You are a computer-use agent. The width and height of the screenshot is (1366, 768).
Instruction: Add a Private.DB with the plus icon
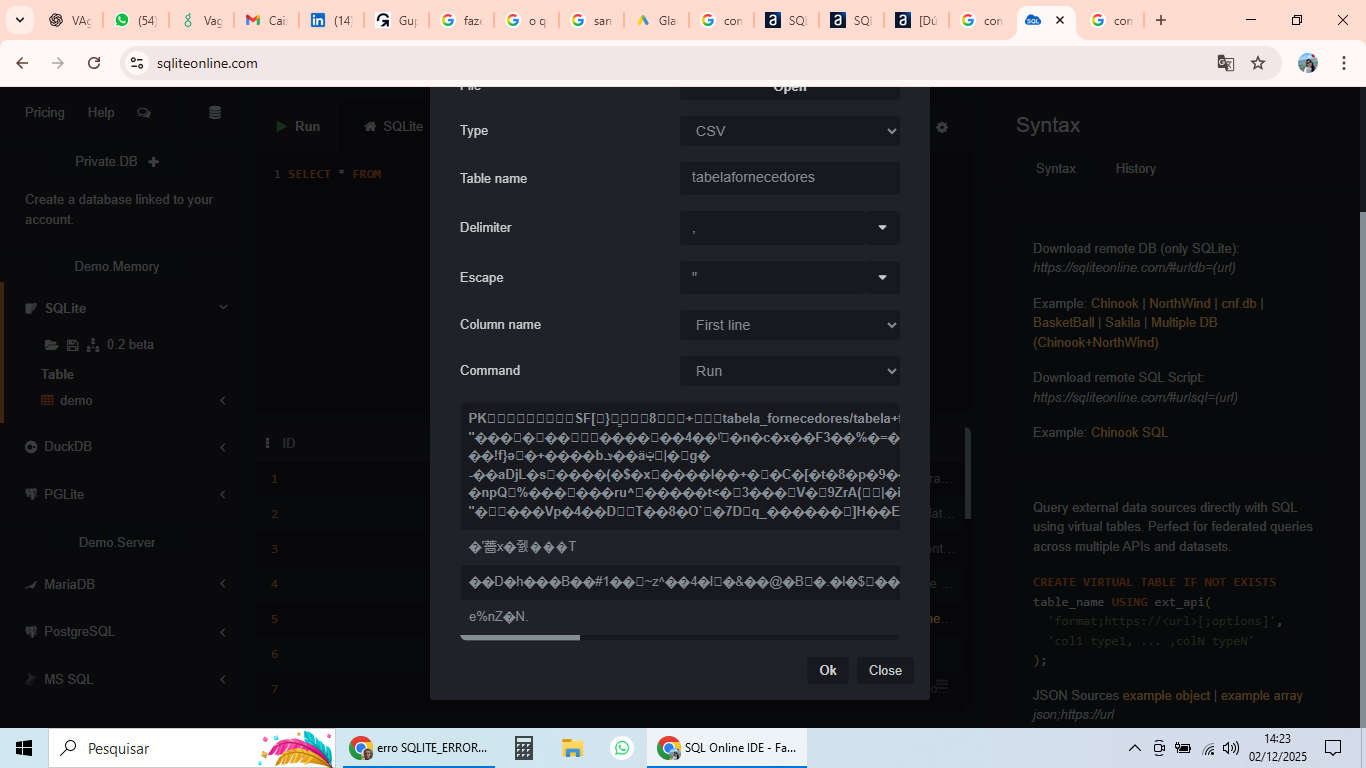(153, 162)
